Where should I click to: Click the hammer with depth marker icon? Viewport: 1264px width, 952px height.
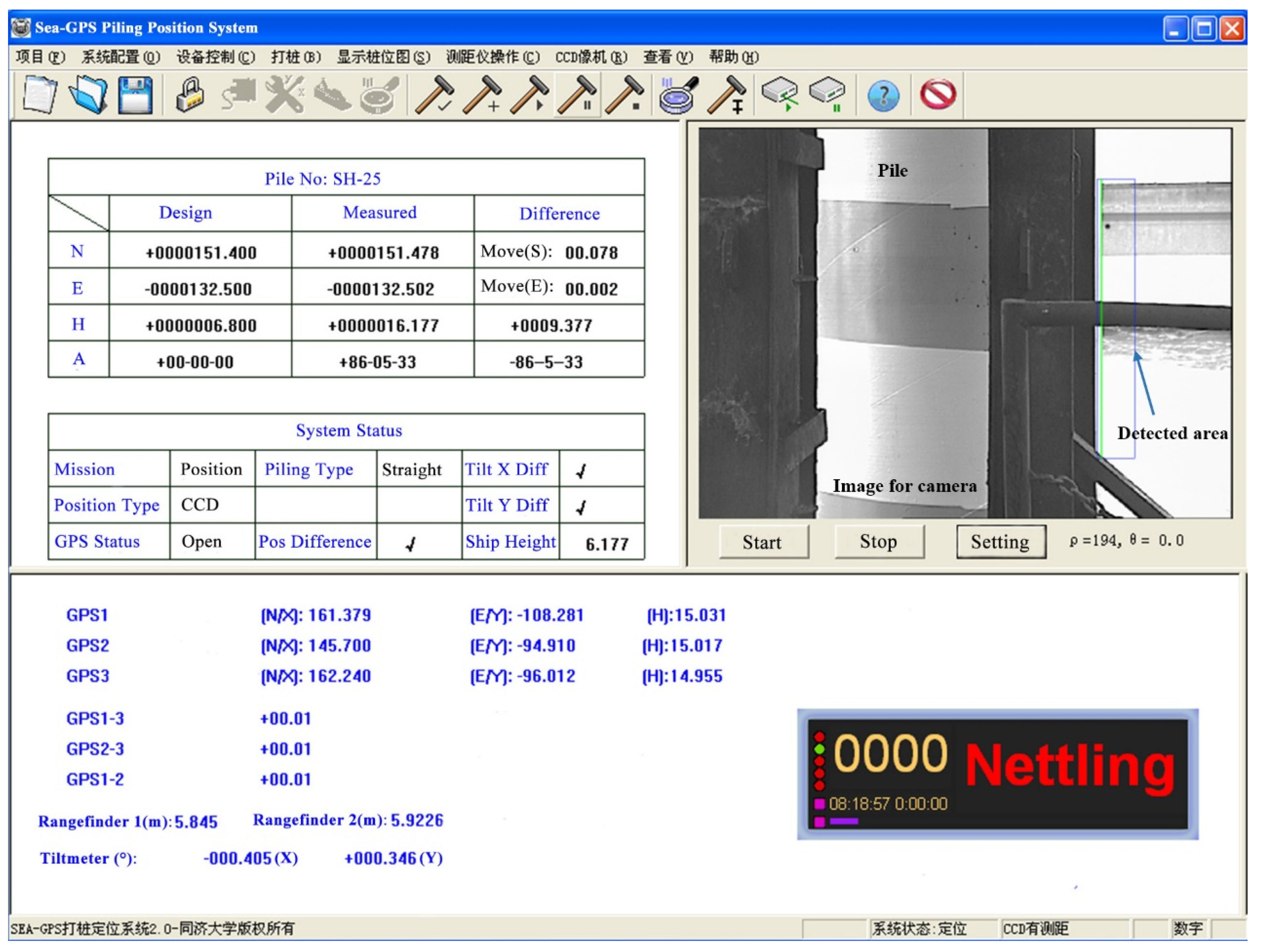[x=727, y=95]
